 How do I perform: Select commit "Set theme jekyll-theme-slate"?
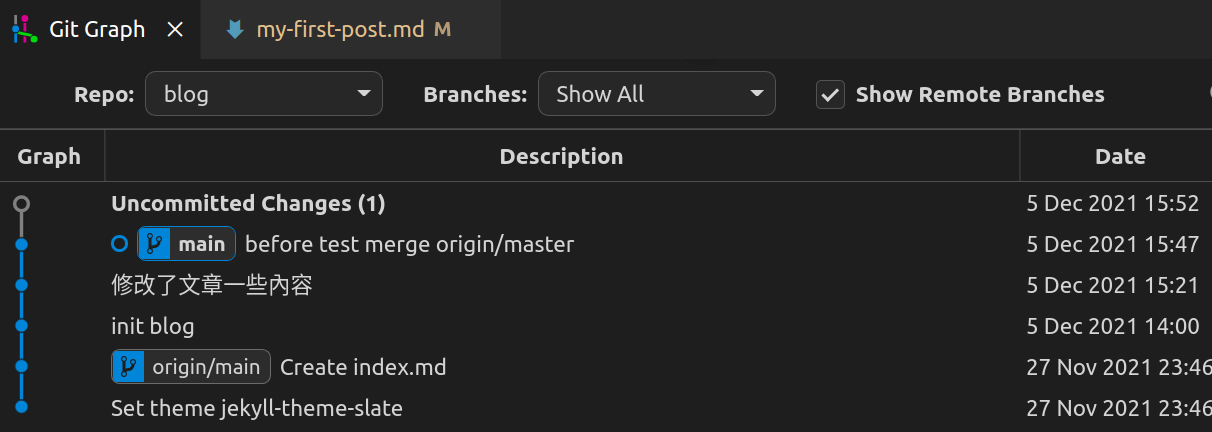pyautogui.click(x=257, y=408)
